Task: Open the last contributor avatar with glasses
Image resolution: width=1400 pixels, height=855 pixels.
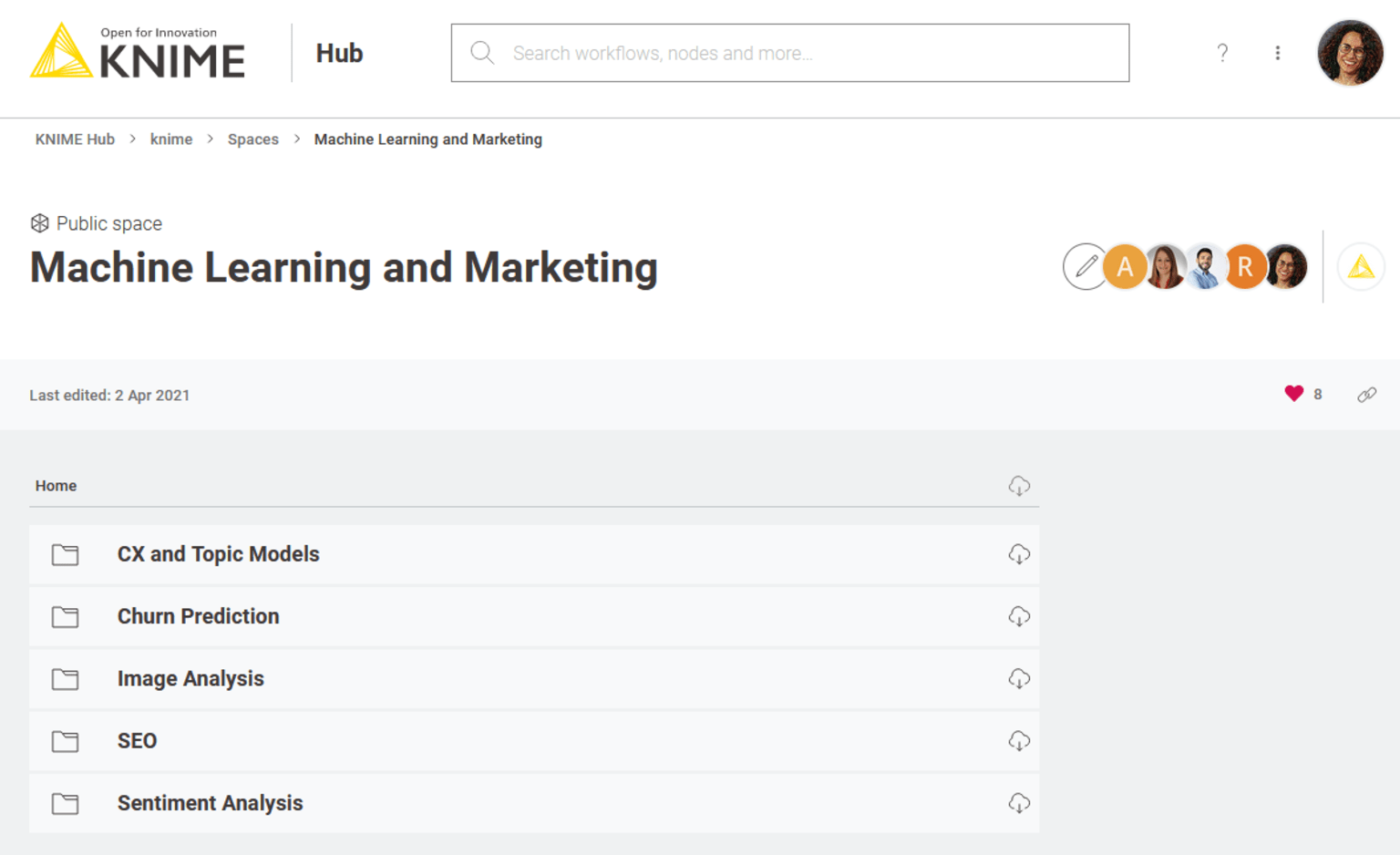Action: [1285, 267]
